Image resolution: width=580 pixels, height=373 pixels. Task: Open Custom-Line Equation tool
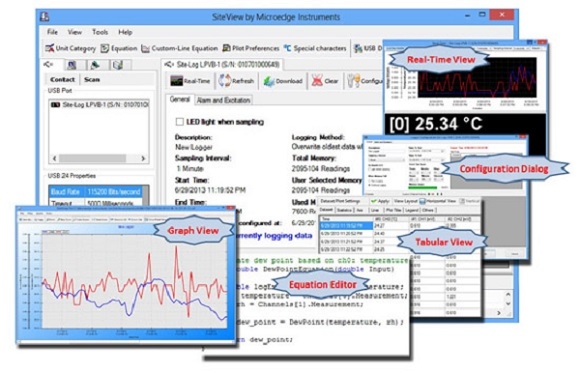pyautogui.click(x=180, y=48)
